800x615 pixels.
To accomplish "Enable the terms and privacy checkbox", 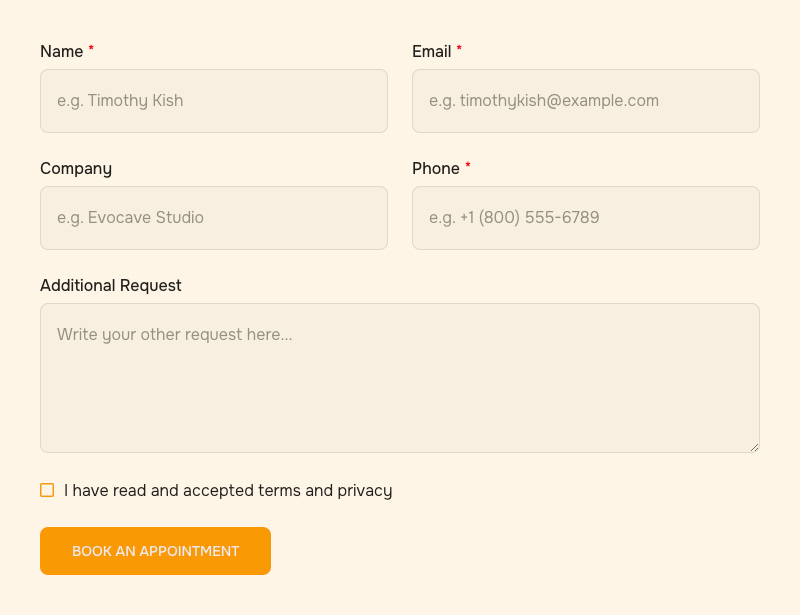I will [x=47, y=490].
